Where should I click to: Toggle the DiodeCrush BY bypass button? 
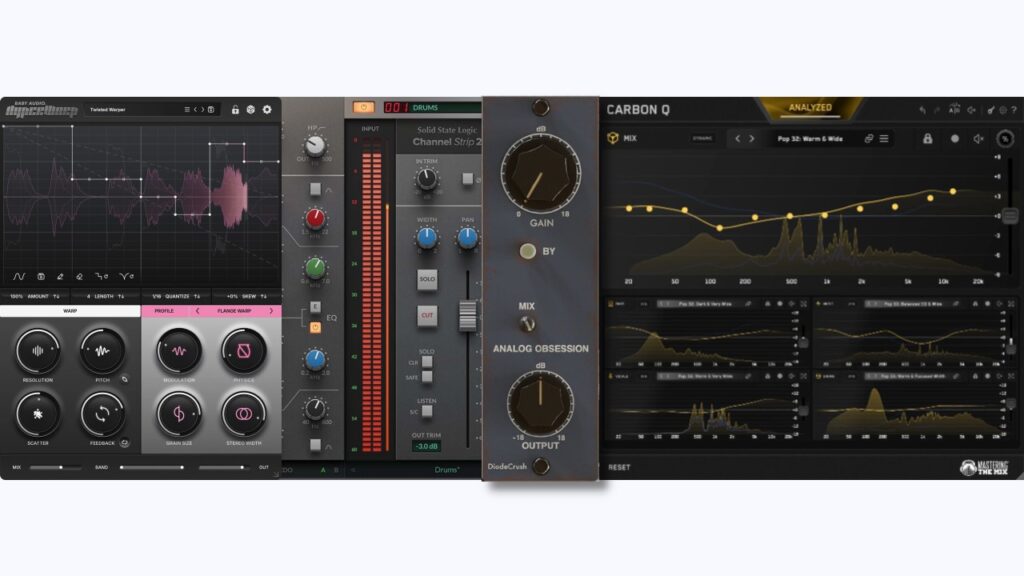pyautogui.click(x=528, y=251)
